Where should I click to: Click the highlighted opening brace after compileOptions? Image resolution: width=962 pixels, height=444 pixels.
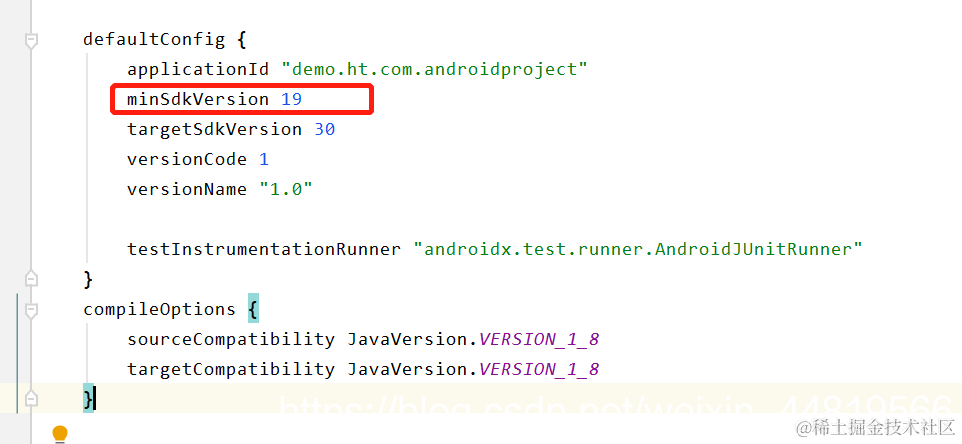[x=253, y=309]
